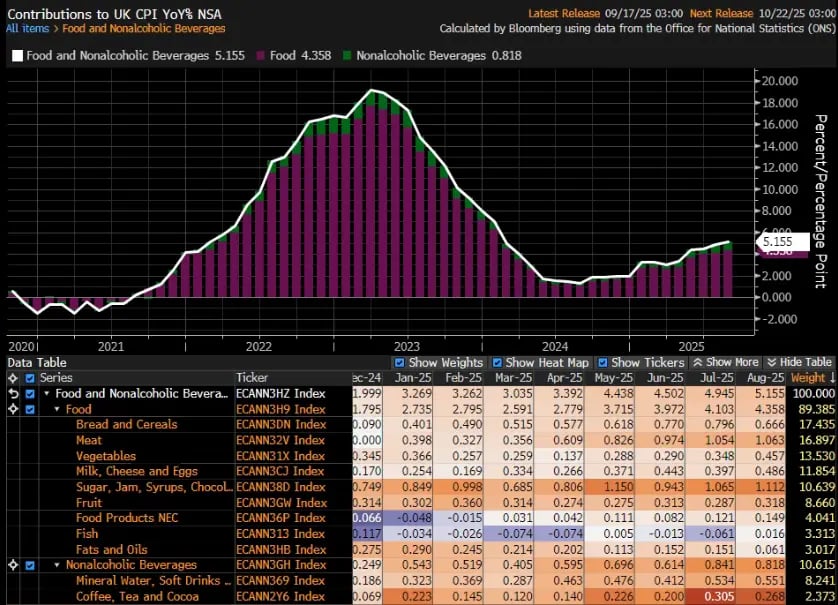This screenshot has width=838, height=605.
Task: Click the crosshair icon next to Food row
Action: 12,409
